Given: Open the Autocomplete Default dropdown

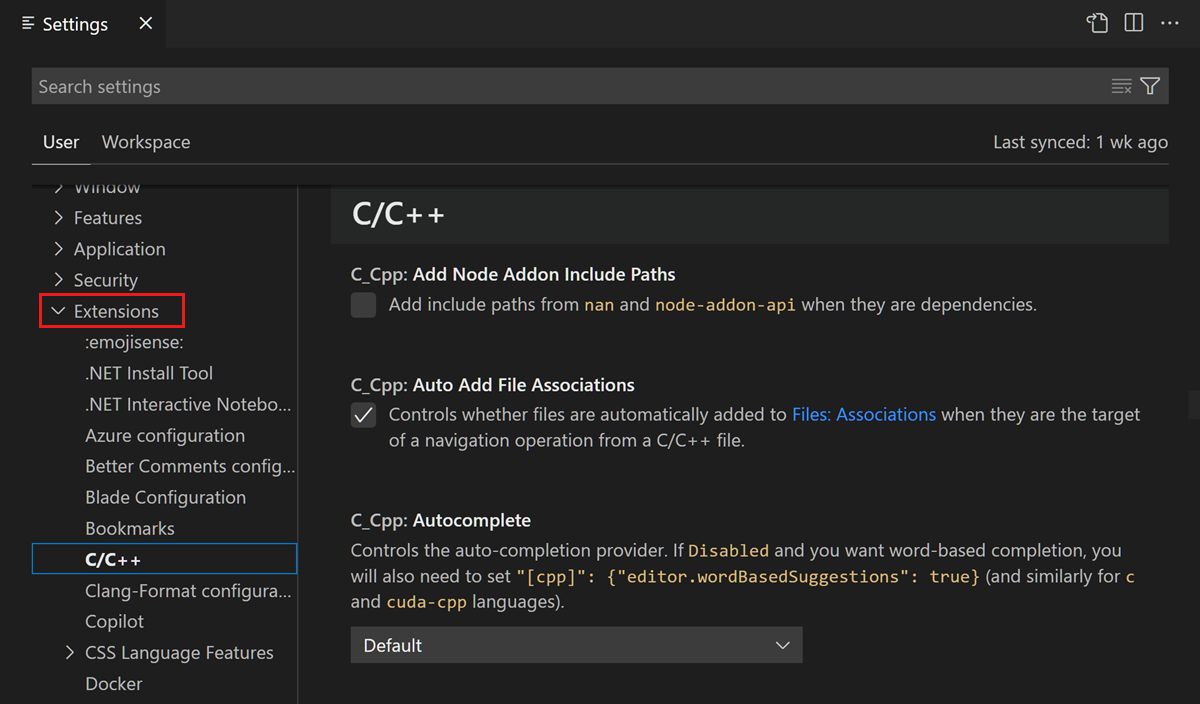Looking at the screenshot, I should [x=576, y=645].
